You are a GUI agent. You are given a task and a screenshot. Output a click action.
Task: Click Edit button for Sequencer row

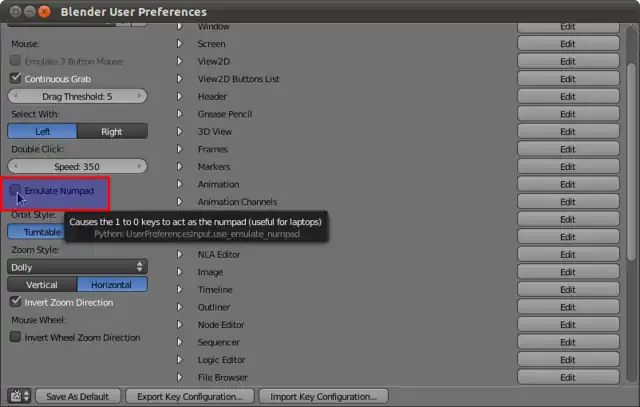(x=568, y=342)
